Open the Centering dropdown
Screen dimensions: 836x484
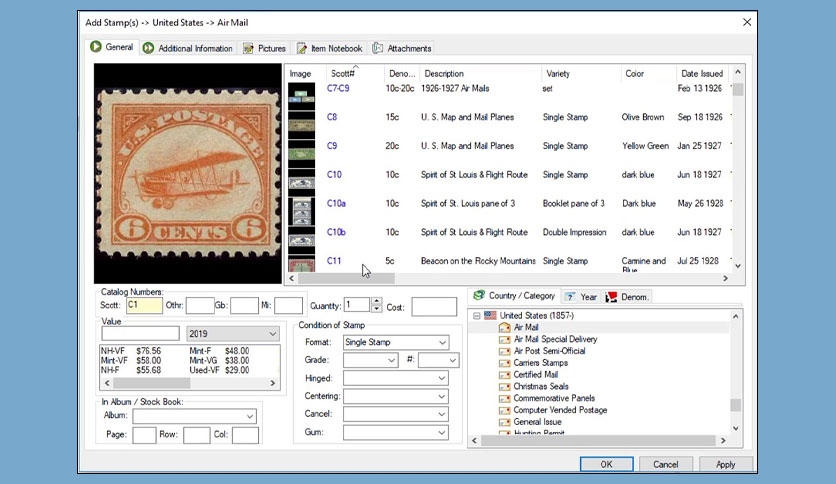(x=441, y=397)
